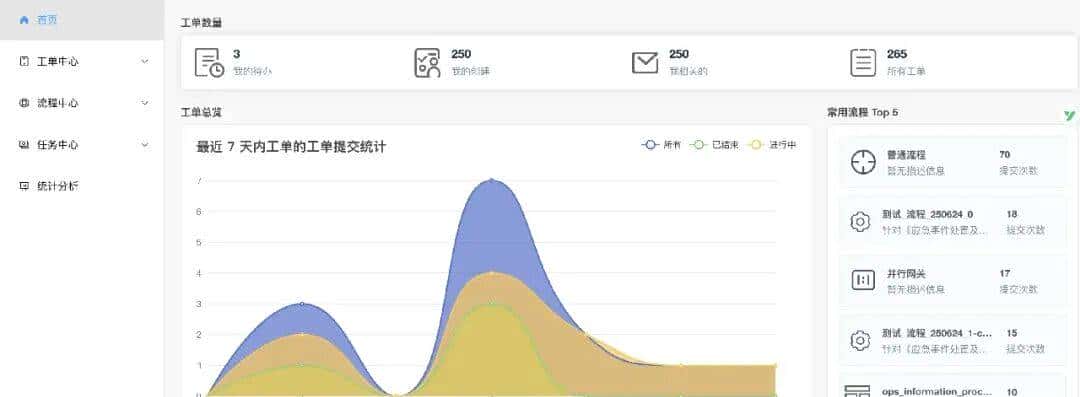Open the 首页 home menu item

[81, 20]
